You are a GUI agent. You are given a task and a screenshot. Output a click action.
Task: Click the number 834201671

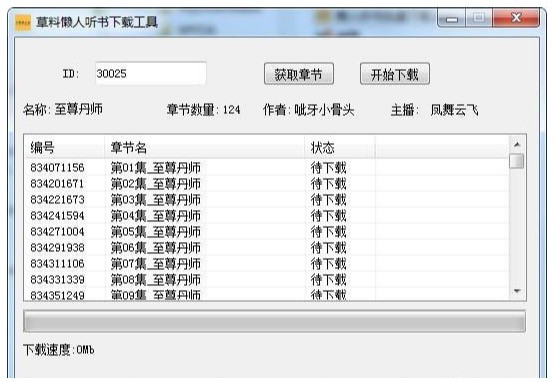coord(57,183)
